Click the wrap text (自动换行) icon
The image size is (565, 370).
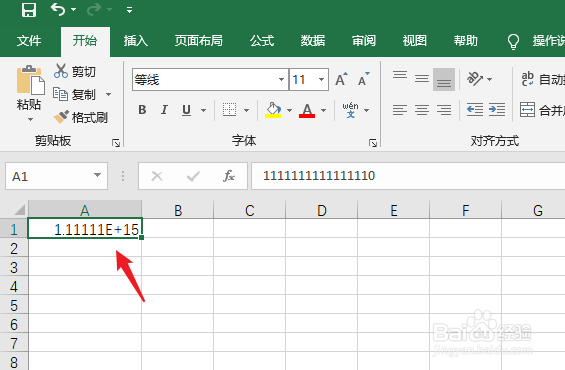point(528,79)
